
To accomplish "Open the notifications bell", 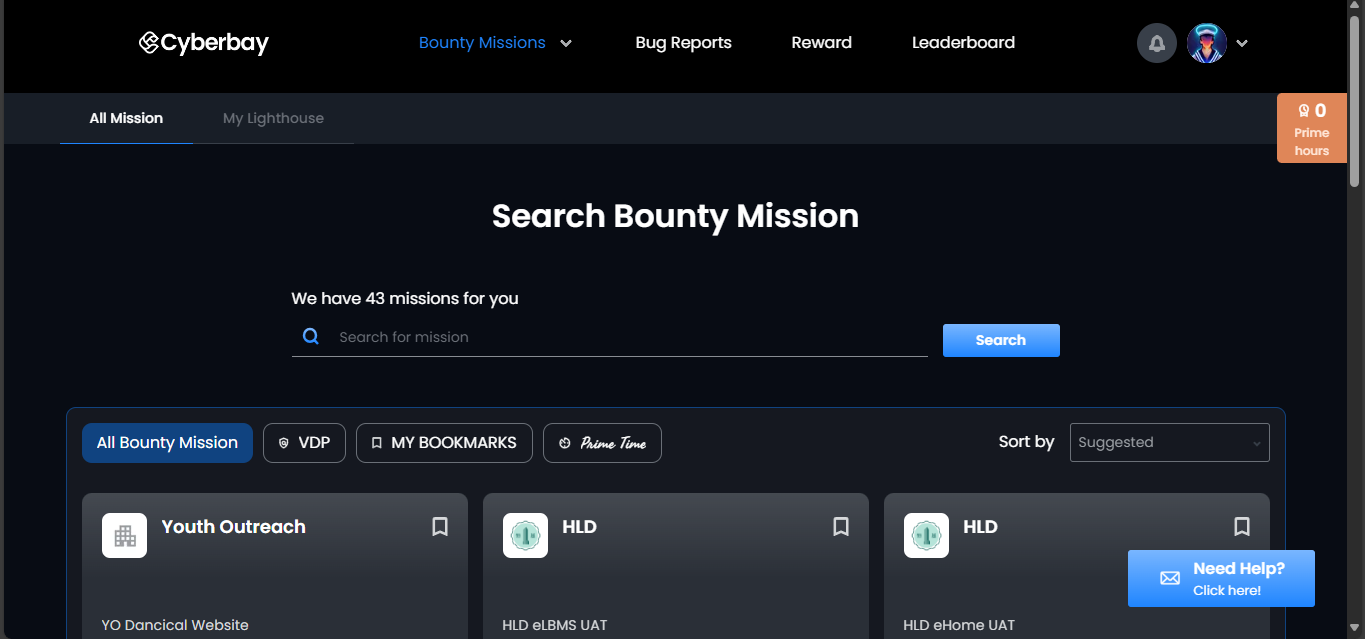I will [x=1157, y=43].
